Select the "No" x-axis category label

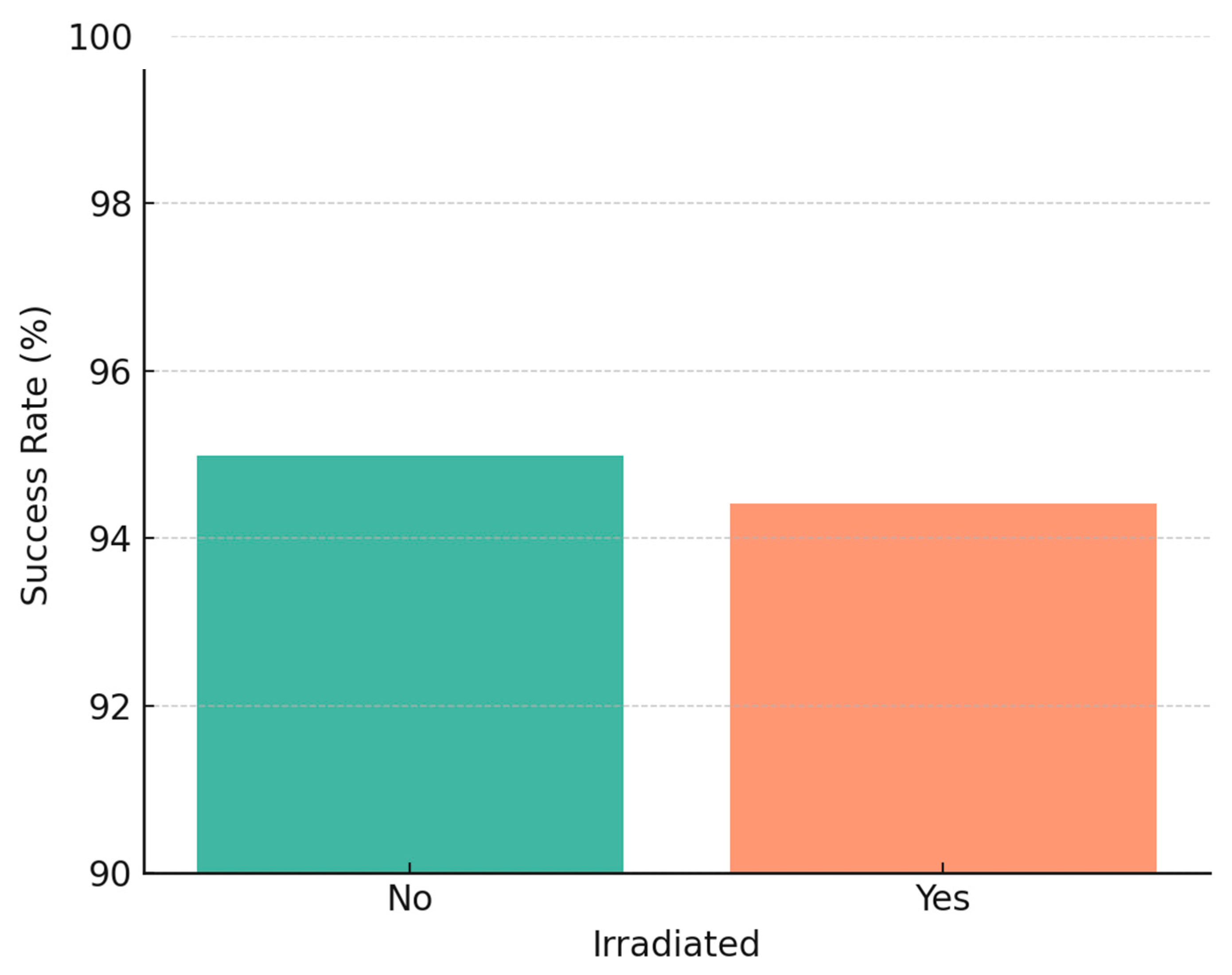click(x=410, y=898)
